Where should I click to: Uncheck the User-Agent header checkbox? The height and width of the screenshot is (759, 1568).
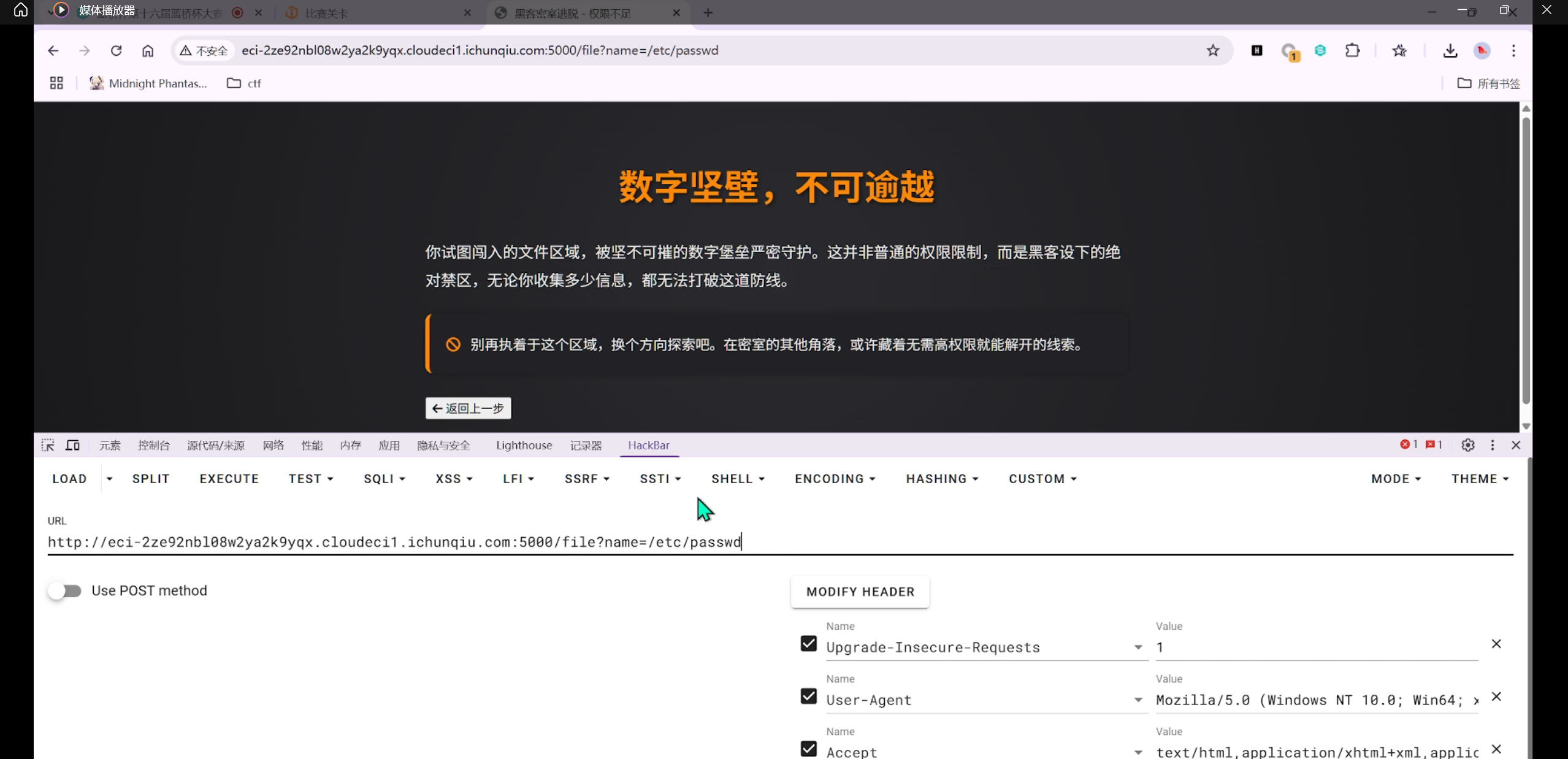pyautogui.click(x=809, y=696)
